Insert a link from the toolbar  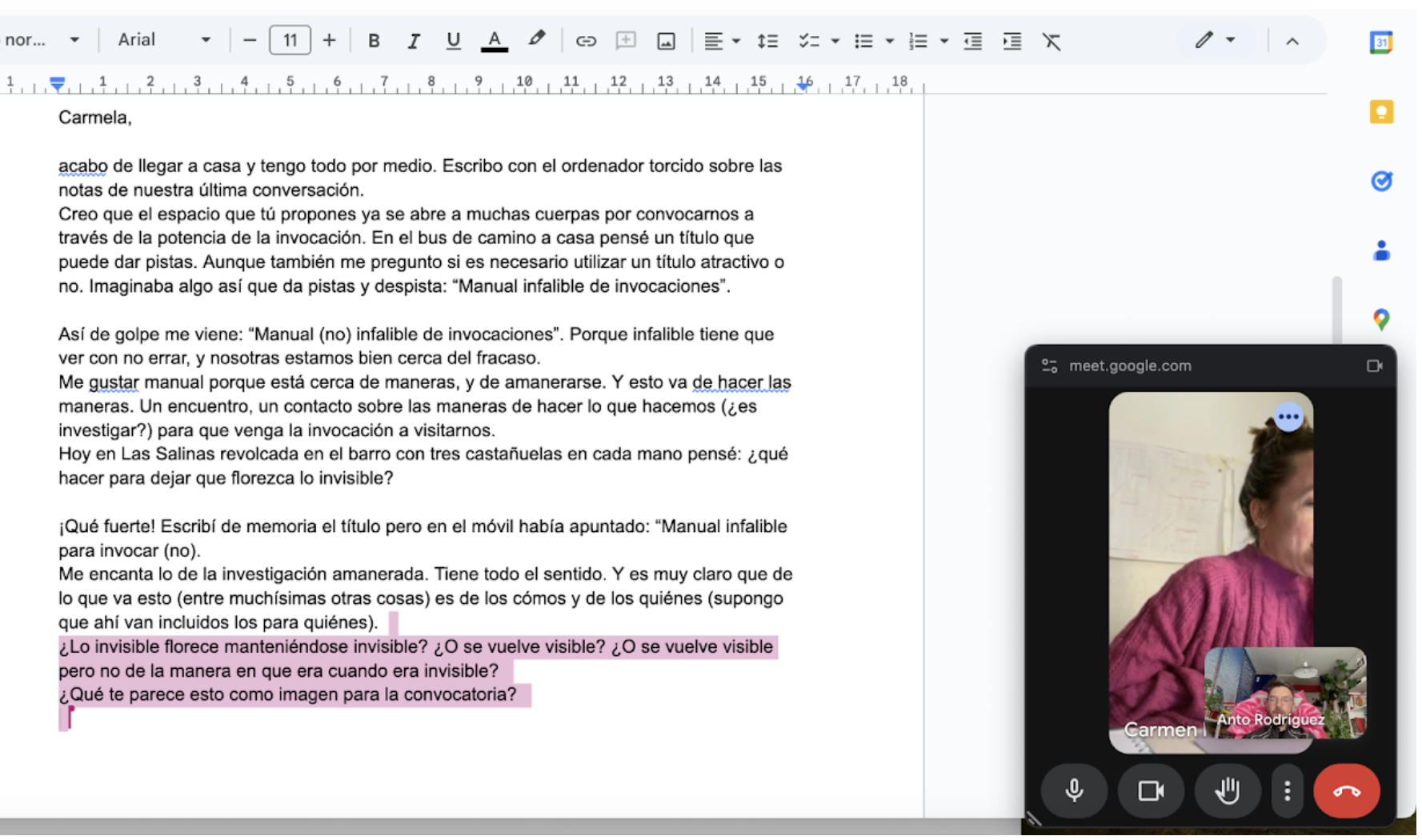[x=585, y=41]
